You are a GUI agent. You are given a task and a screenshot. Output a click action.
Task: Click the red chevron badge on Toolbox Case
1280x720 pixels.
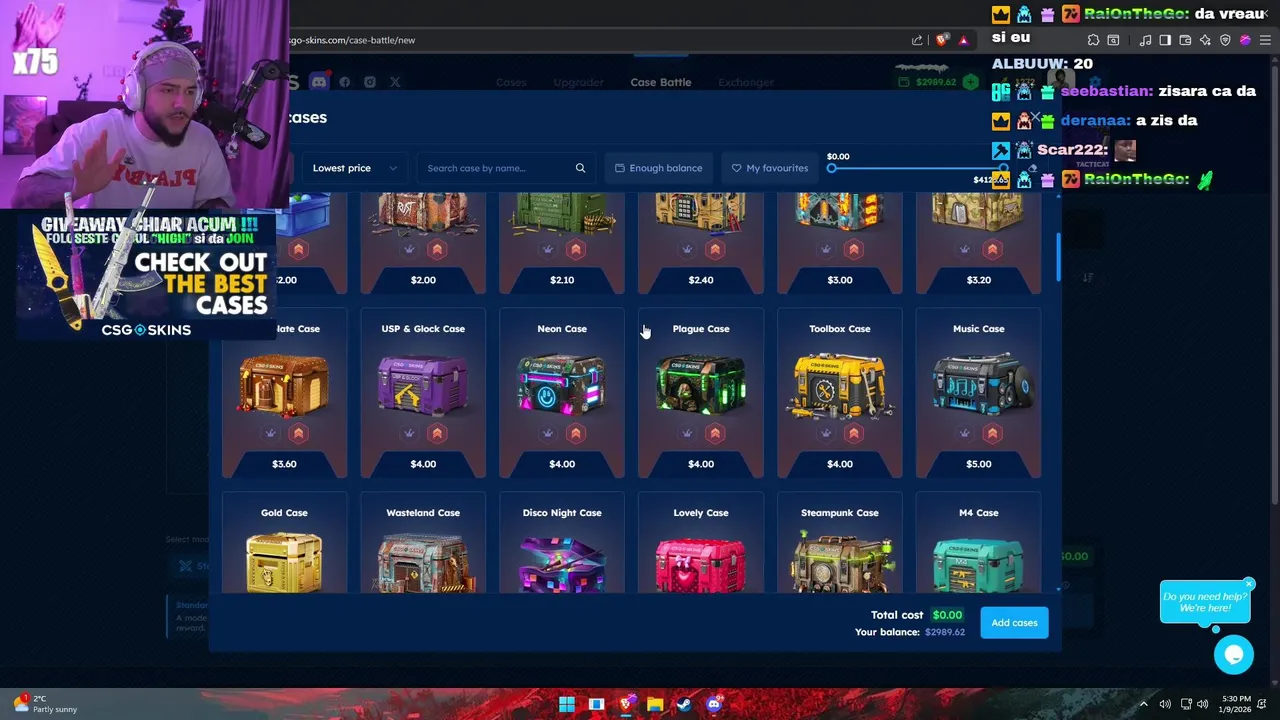click(x=853, y=433)
